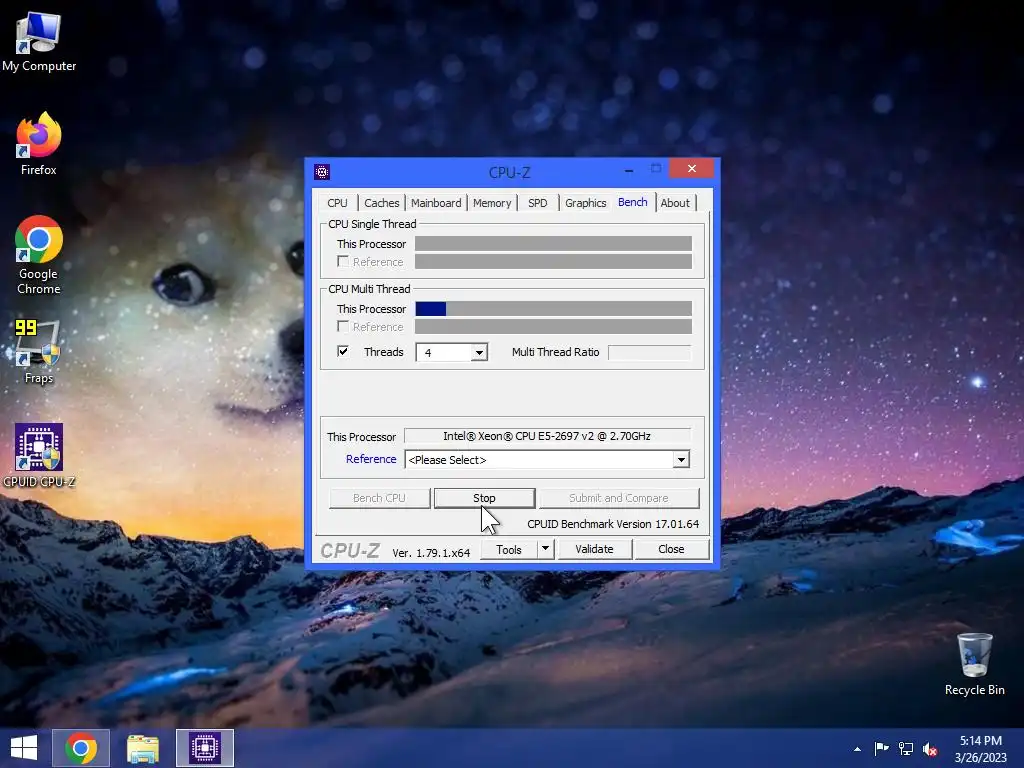The height and width of the screenshot is (768, 1024).
Task: Open the Graphics tab
Action: coord(585,203)
